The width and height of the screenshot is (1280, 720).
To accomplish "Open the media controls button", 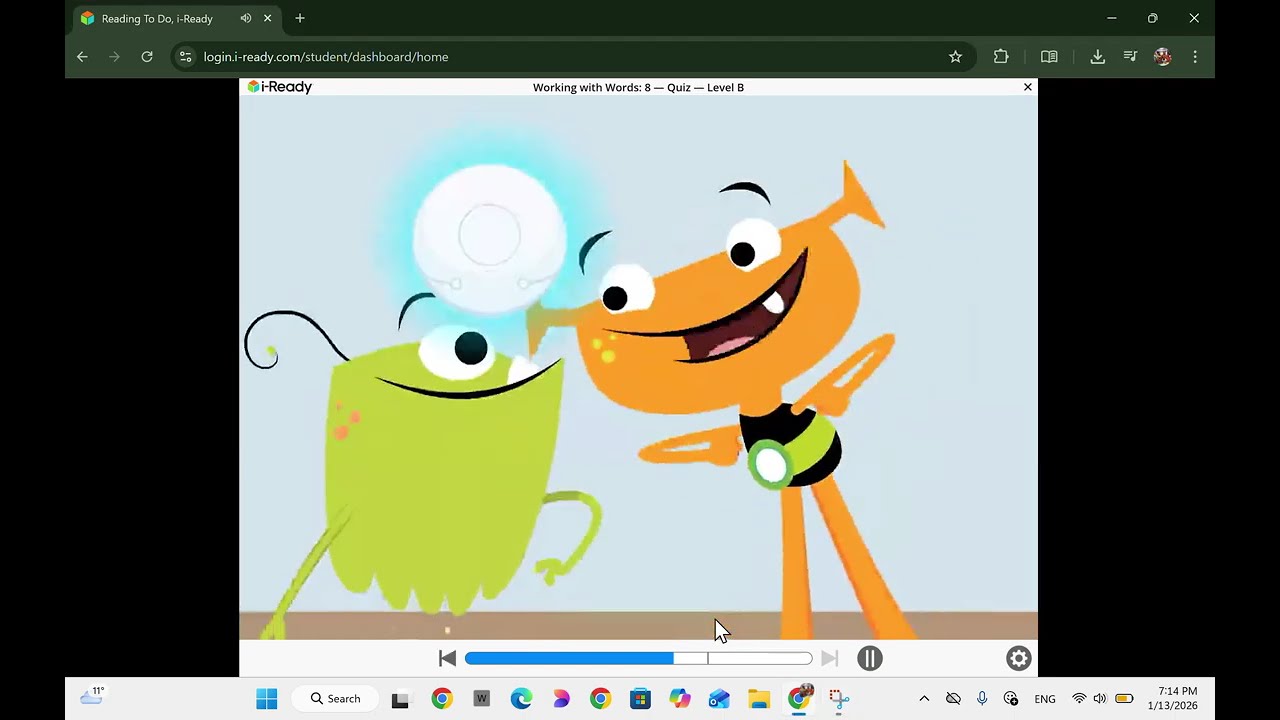I will coord(1130,57).
